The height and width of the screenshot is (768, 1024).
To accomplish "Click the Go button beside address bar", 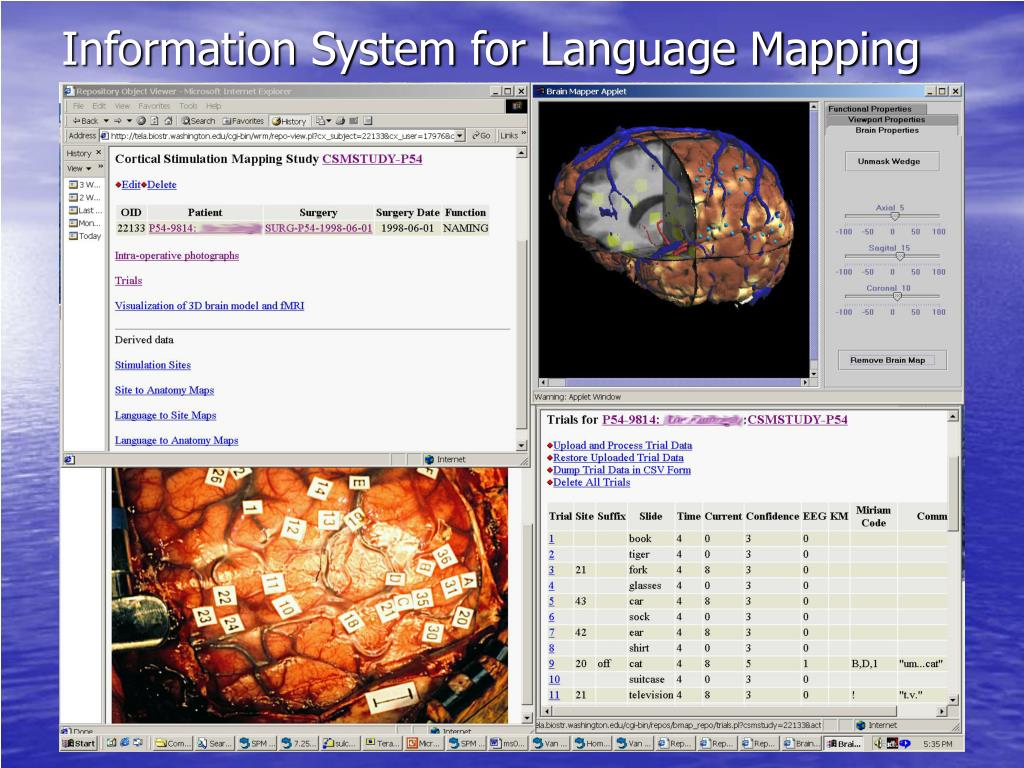I will point(481,136).
